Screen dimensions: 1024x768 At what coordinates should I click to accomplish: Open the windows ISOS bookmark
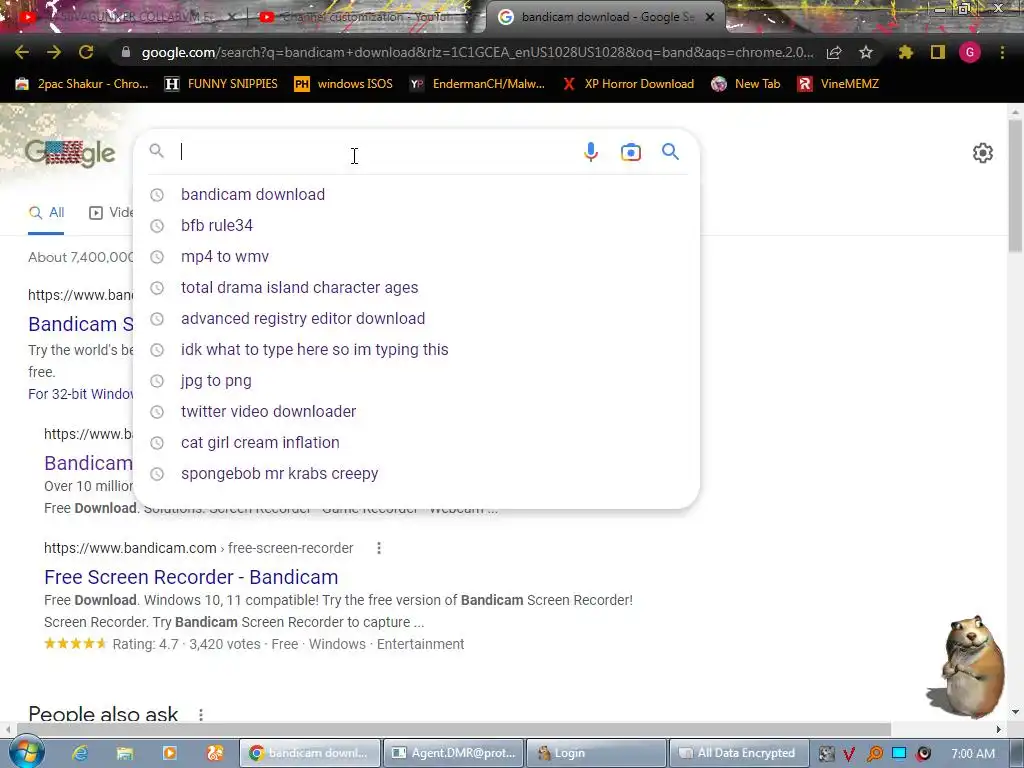pos(344,84)
